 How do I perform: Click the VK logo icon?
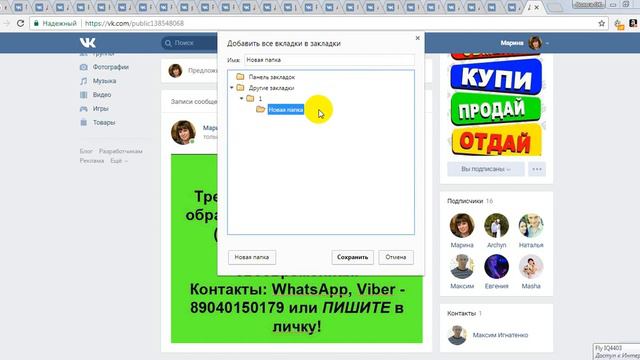pyautogui.click(x=88, y=42)
